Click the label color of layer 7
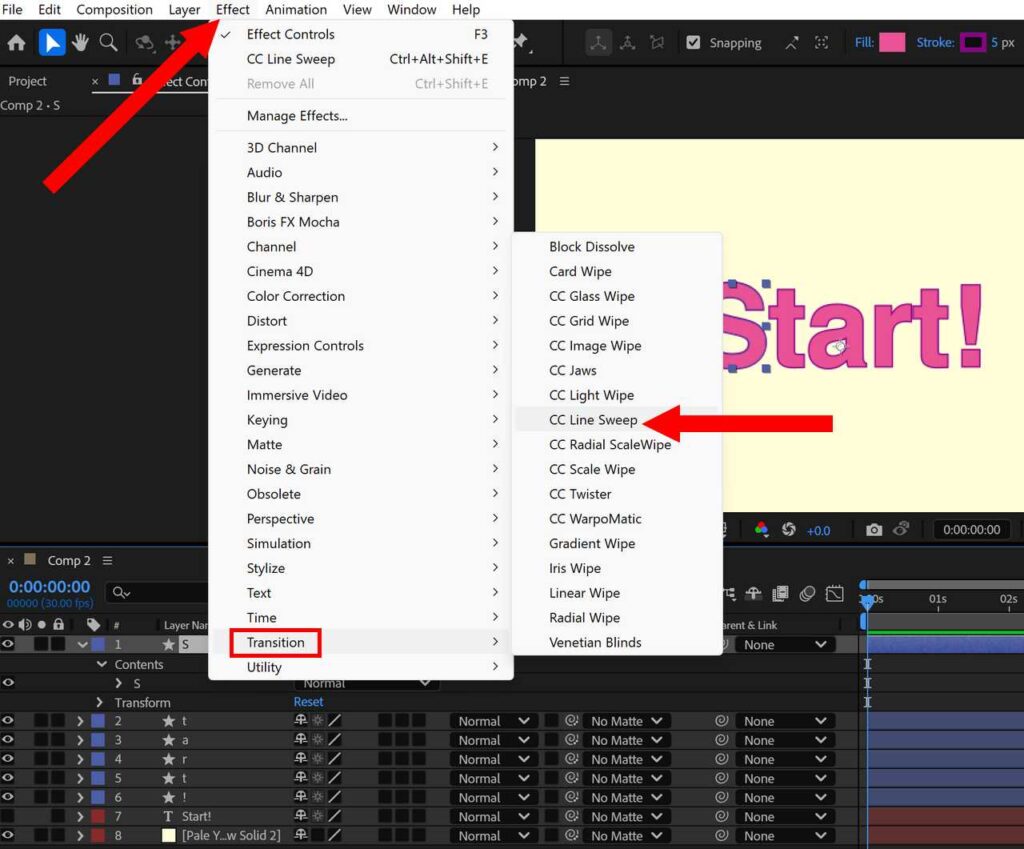This screenshot has width=1024, height=849. [x=98, y=816]
